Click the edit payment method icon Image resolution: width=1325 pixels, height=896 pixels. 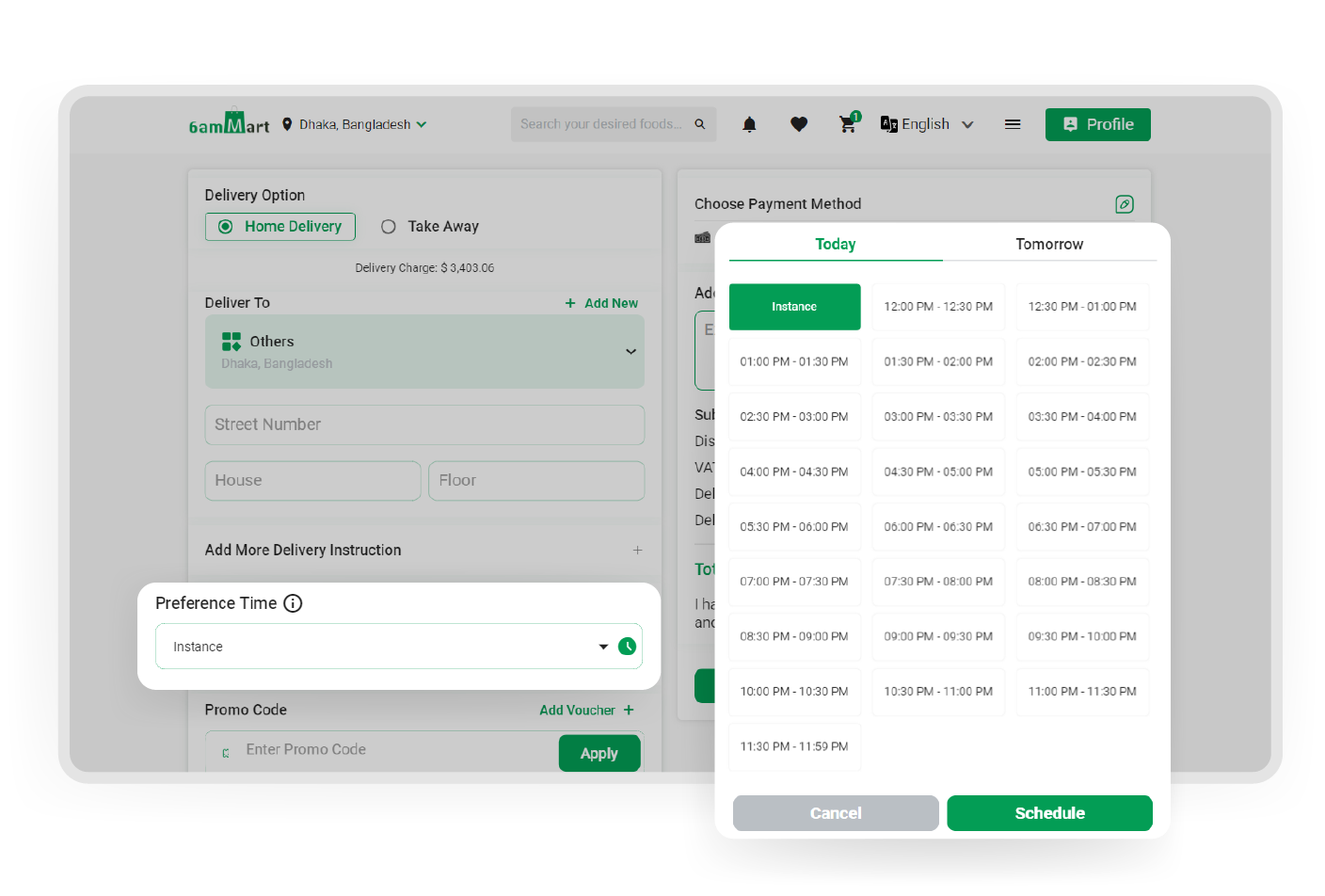[x=1124, y=204]
